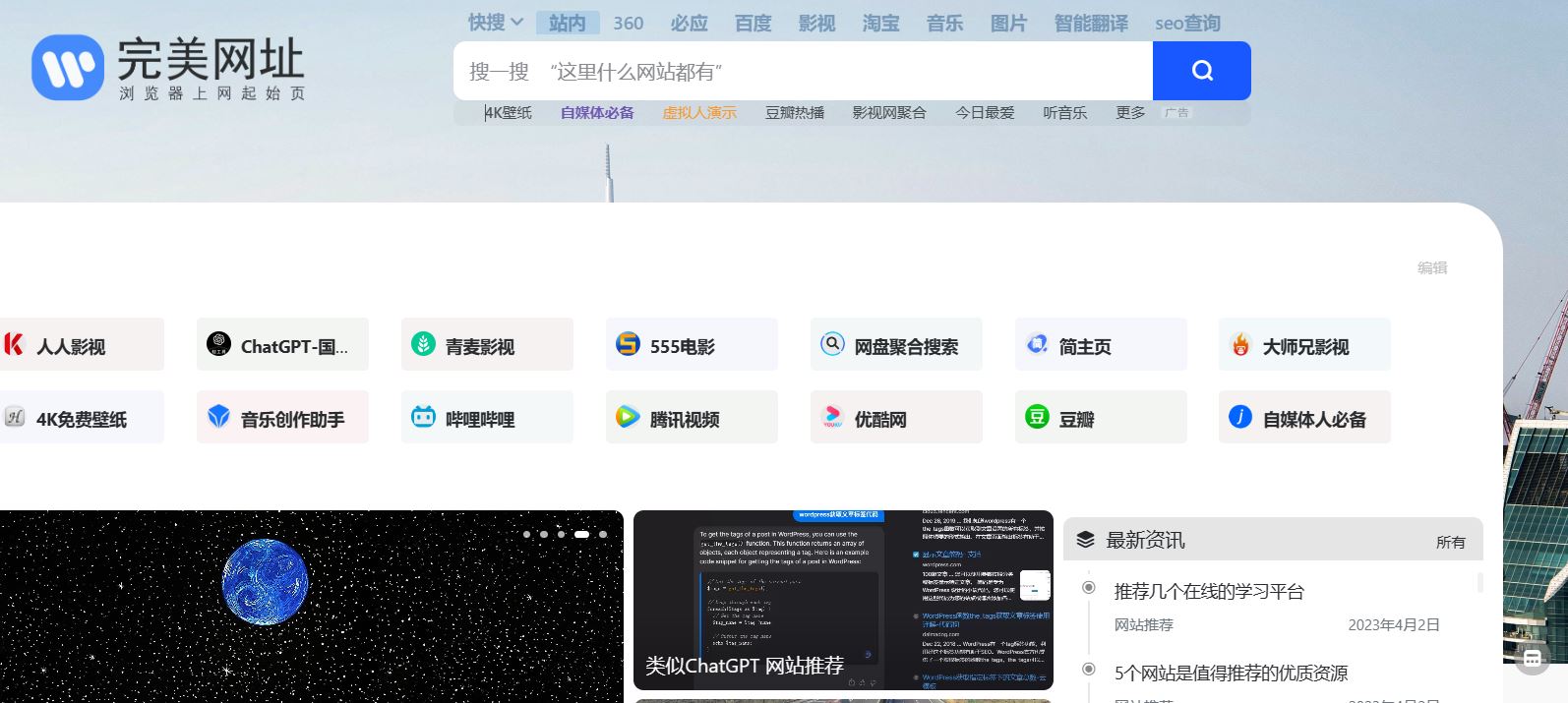The image size is (1568, 703).
Task: Click the 最新资讯 layers icon
Action: 1085,540
